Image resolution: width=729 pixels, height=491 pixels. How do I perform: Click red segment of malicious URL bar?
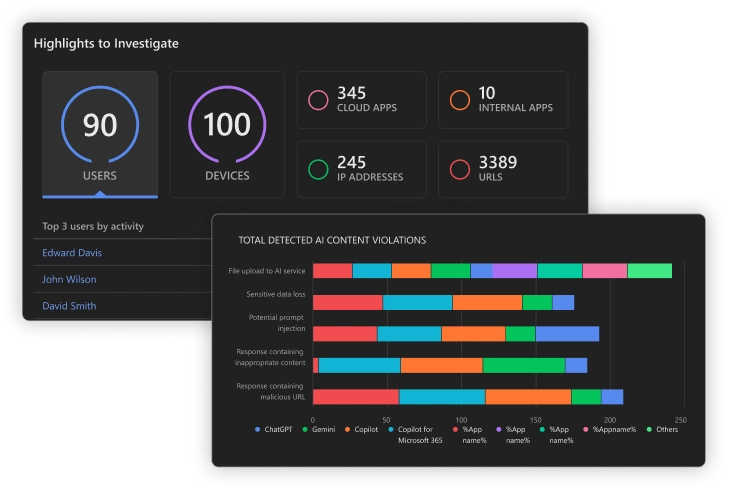click(x=355, y=397)
